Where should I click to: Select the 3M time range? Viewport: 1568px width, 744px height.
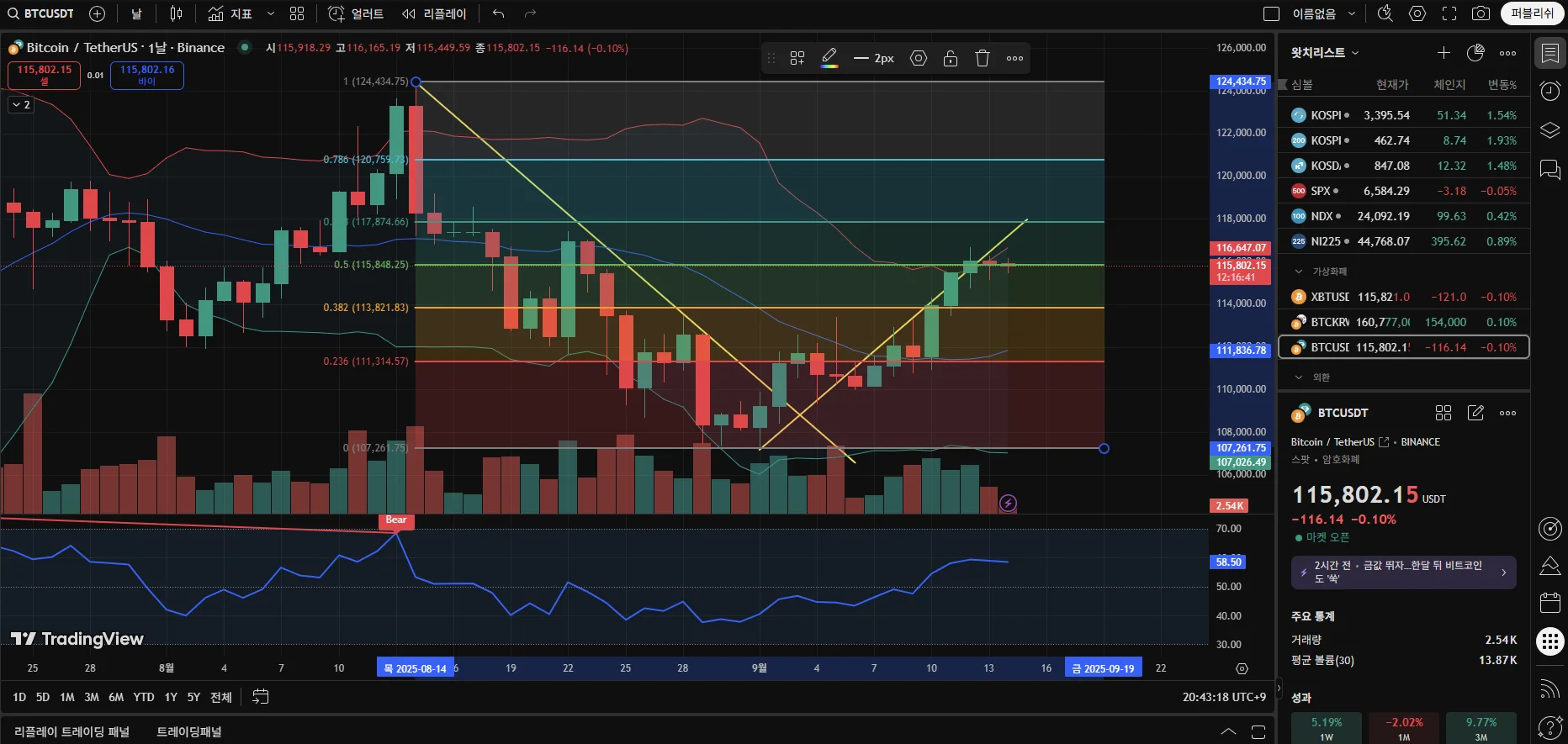92,697
